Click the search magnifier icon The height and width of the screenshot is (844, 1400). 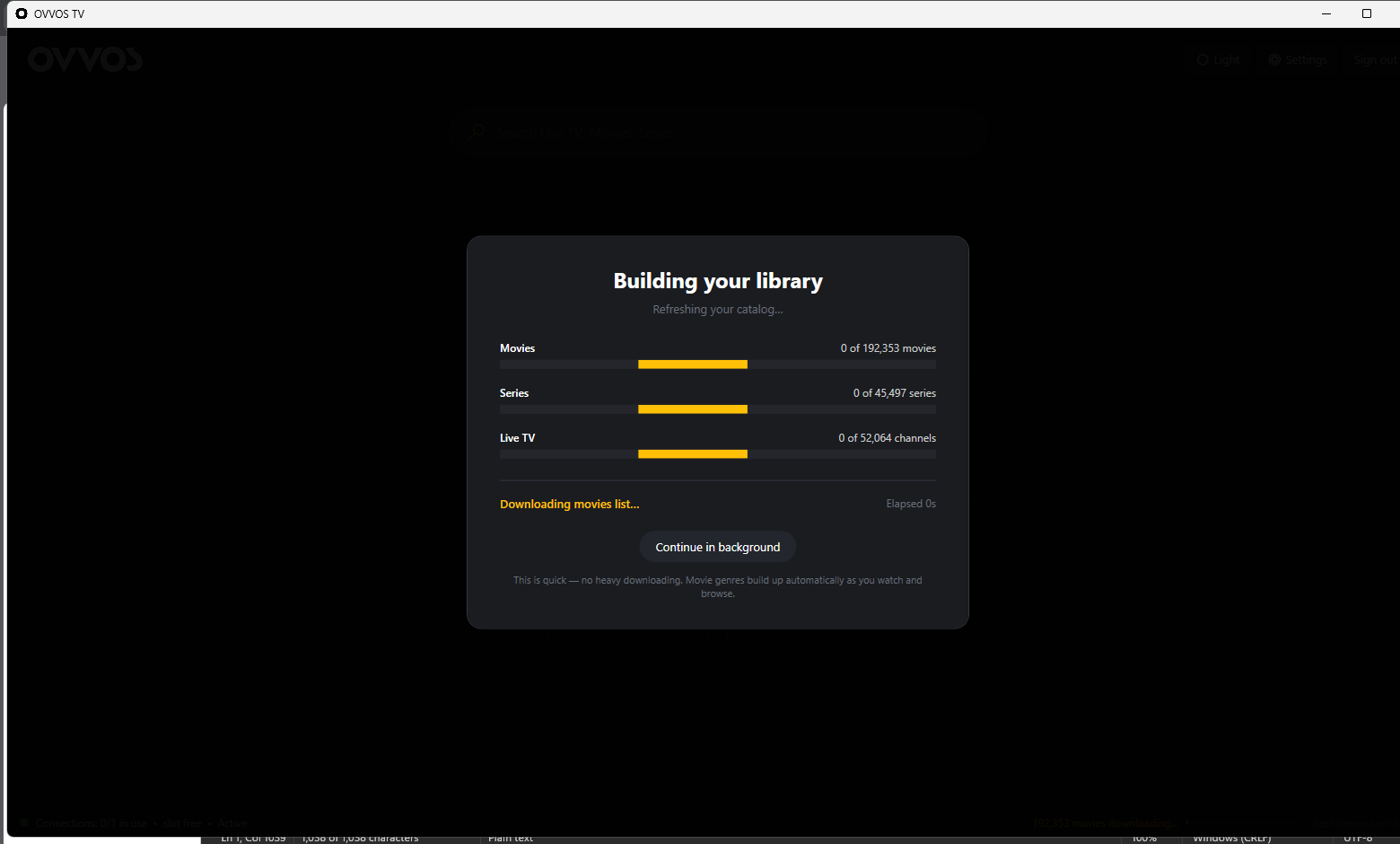pyautogui.click(x=476, y=132)
